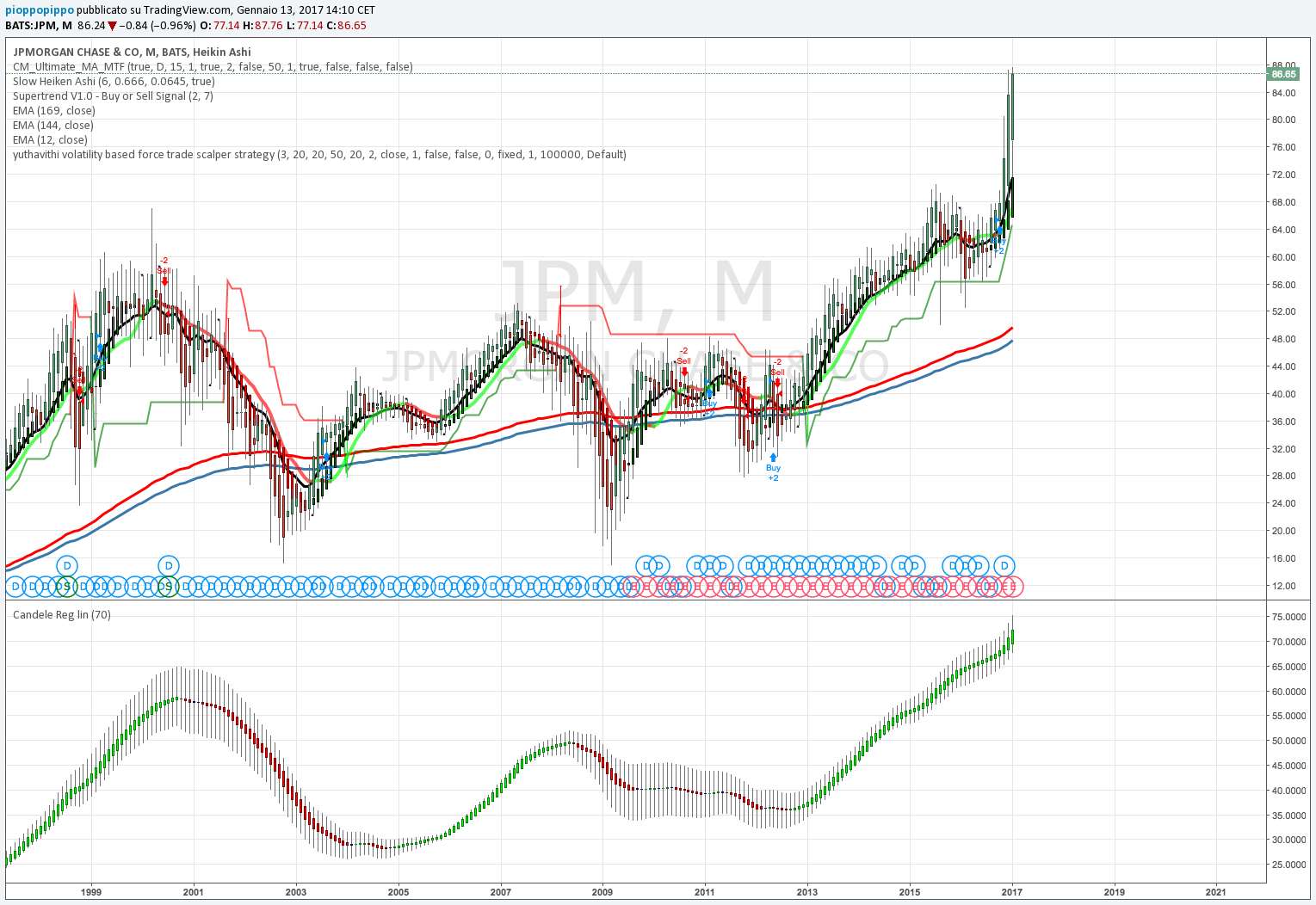Click the 2005 label on the time axis
Viewport: 1316px width, 905px height.
coord(399,891)
